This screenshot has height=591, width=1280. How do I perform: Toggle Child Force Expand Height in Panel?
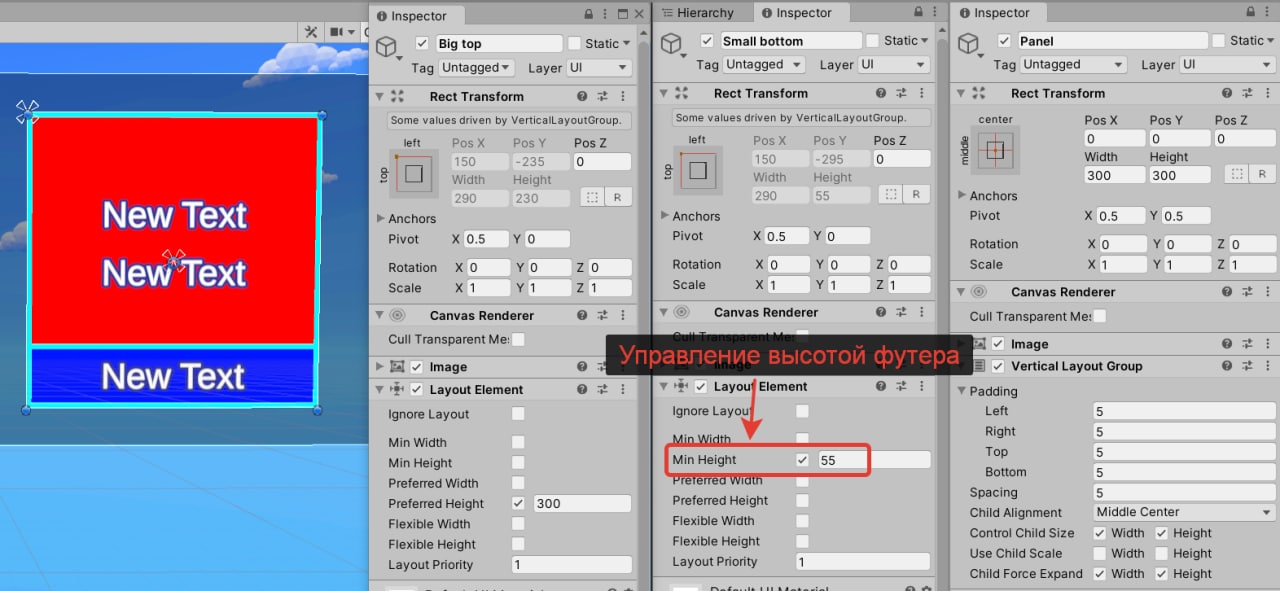1162,574
